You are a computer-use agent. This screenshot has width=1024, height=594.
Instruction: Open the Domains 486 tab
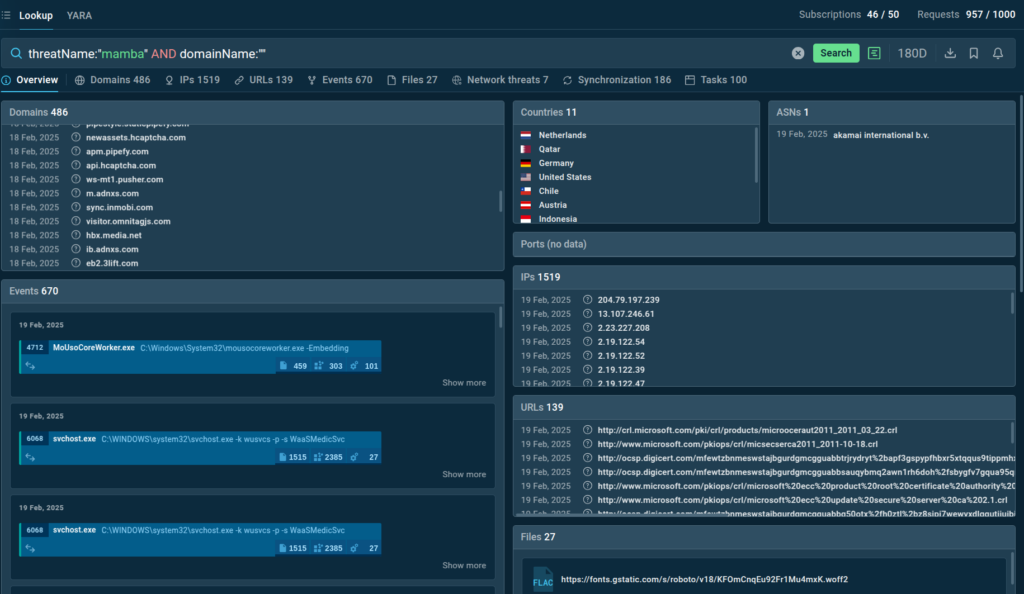tap(112, 80)
